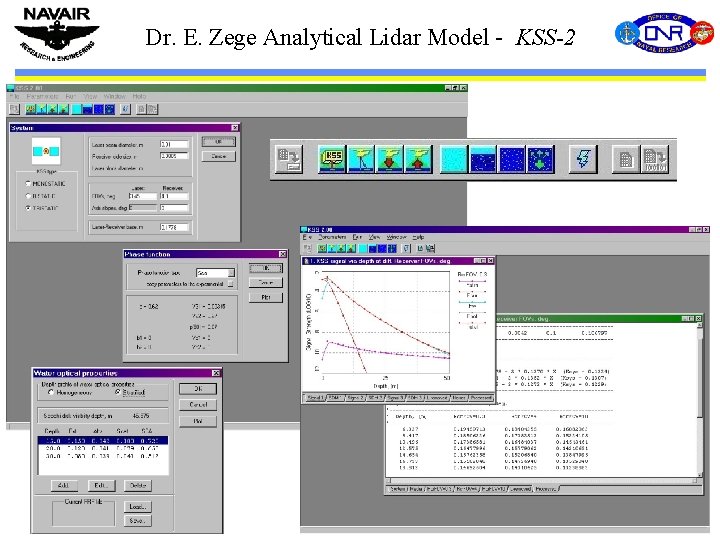The width and height of the screenshot is (720, 540).
Task: Toggle the key parameters checkbox in Phase function
Action: (231, 284)
